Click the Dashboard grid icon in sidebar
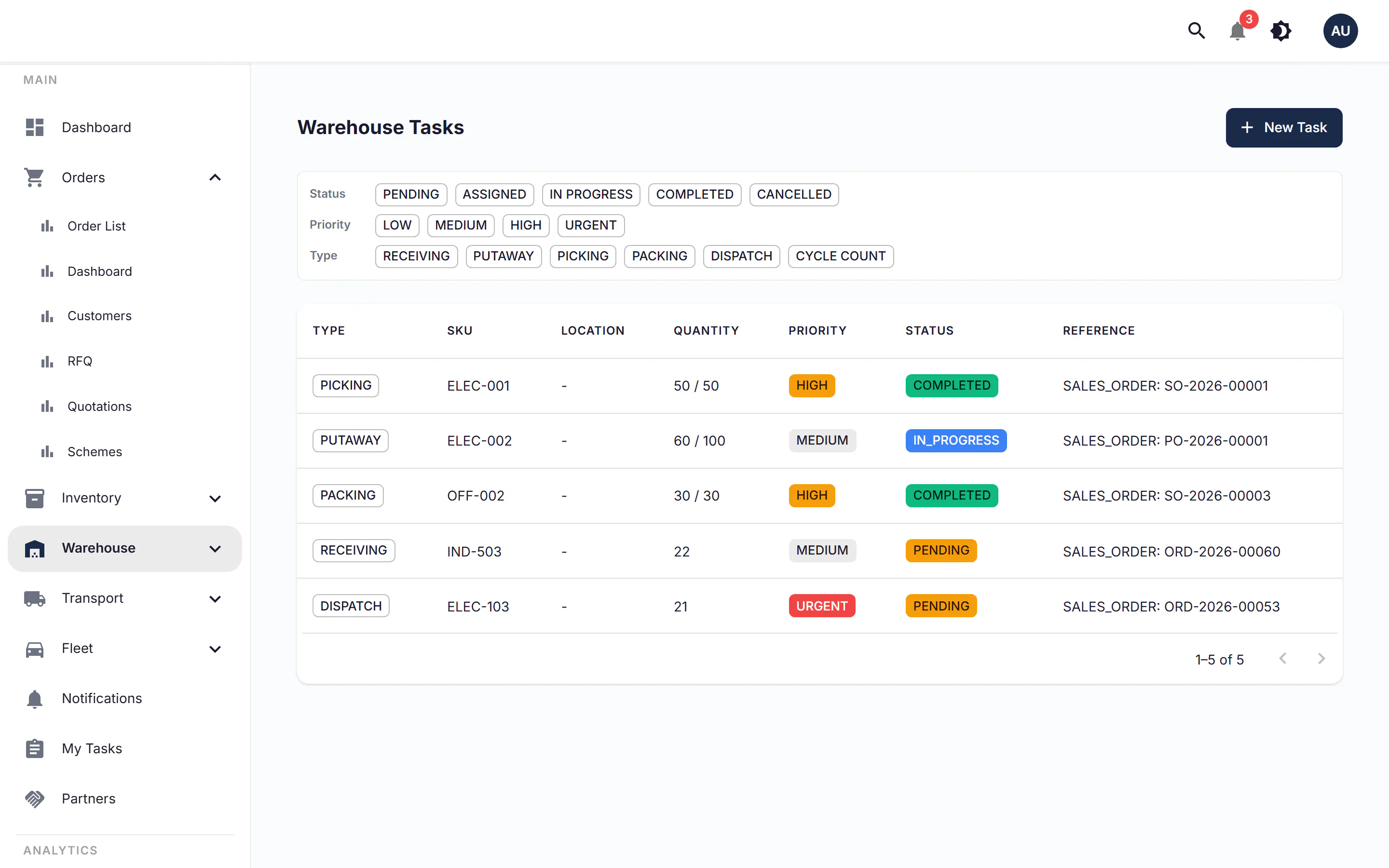The width and height of the screenshot is (1389, 868). [34, 127]
